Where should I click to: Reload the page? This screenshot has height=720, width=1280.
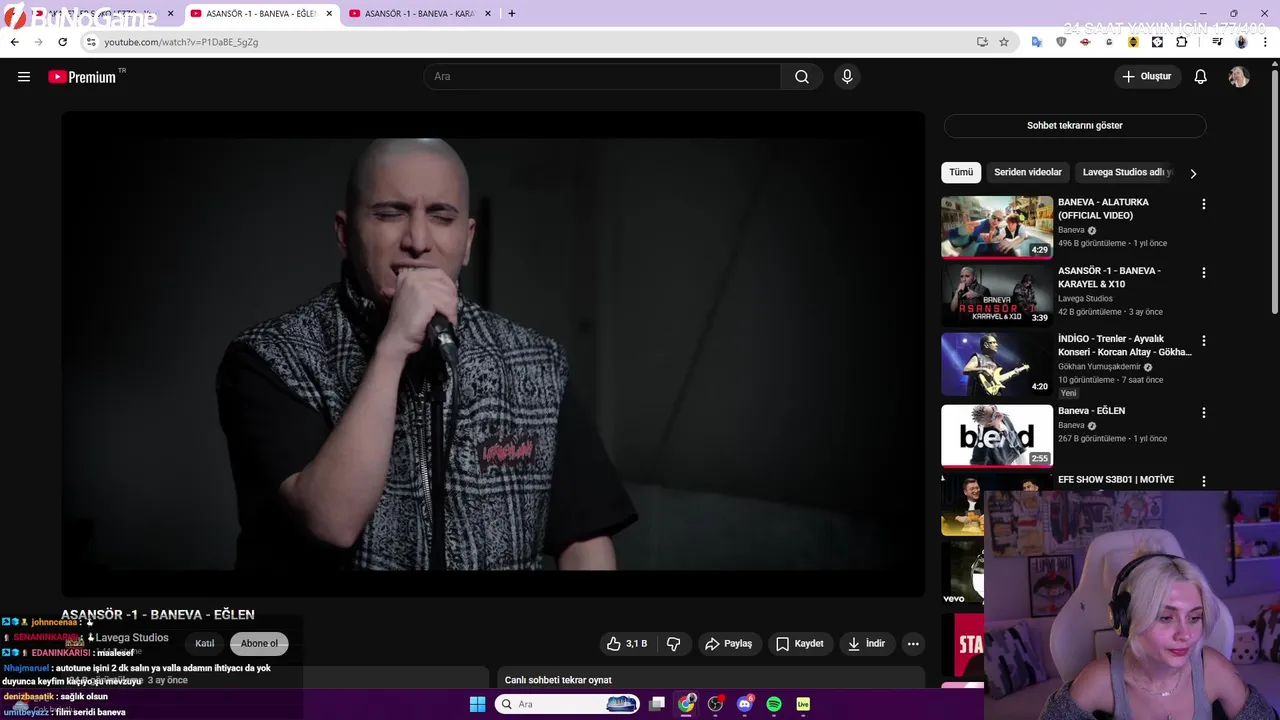pos(62,42)
